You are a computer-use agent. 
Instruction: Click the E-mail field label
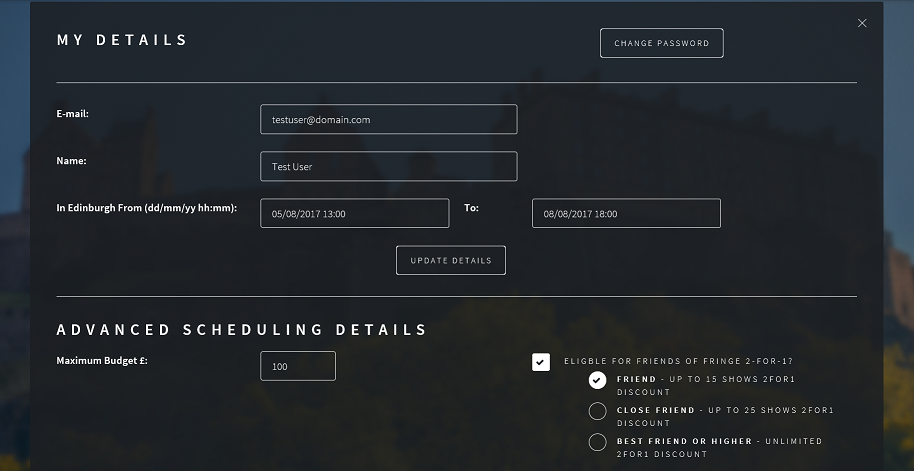coord(73,114)
